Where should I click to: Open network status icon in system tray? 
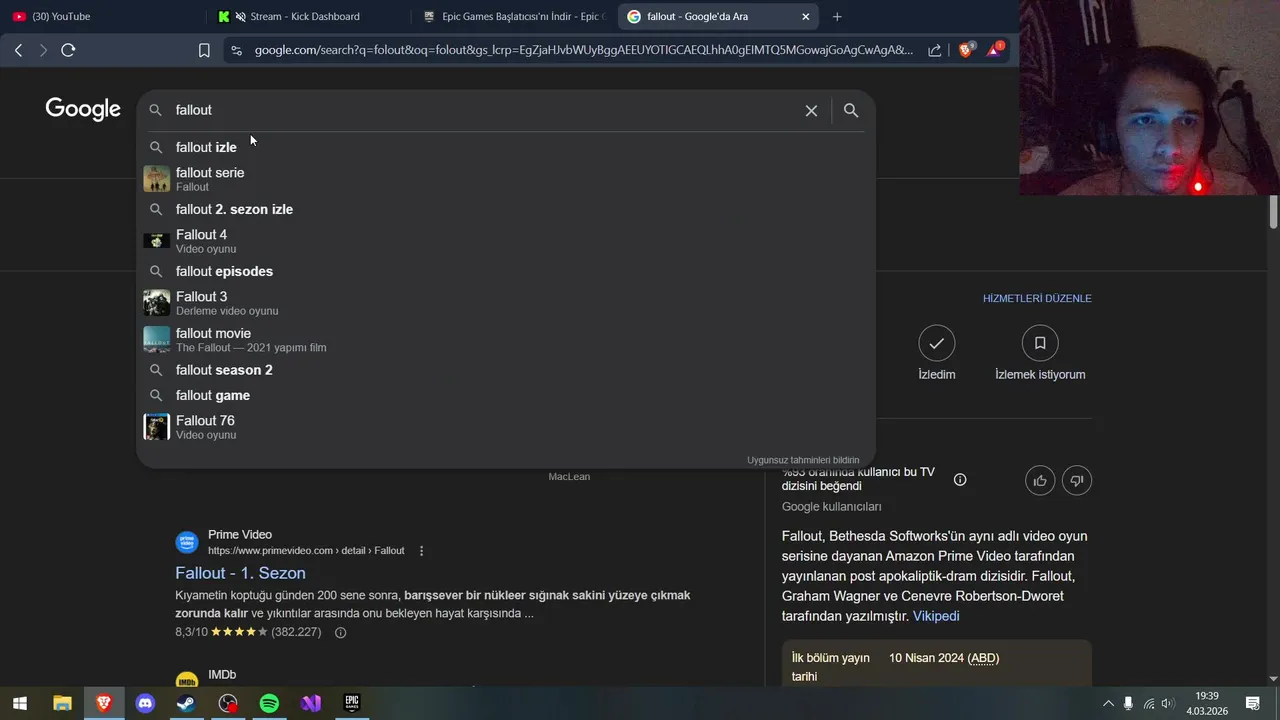[1148, 703]
